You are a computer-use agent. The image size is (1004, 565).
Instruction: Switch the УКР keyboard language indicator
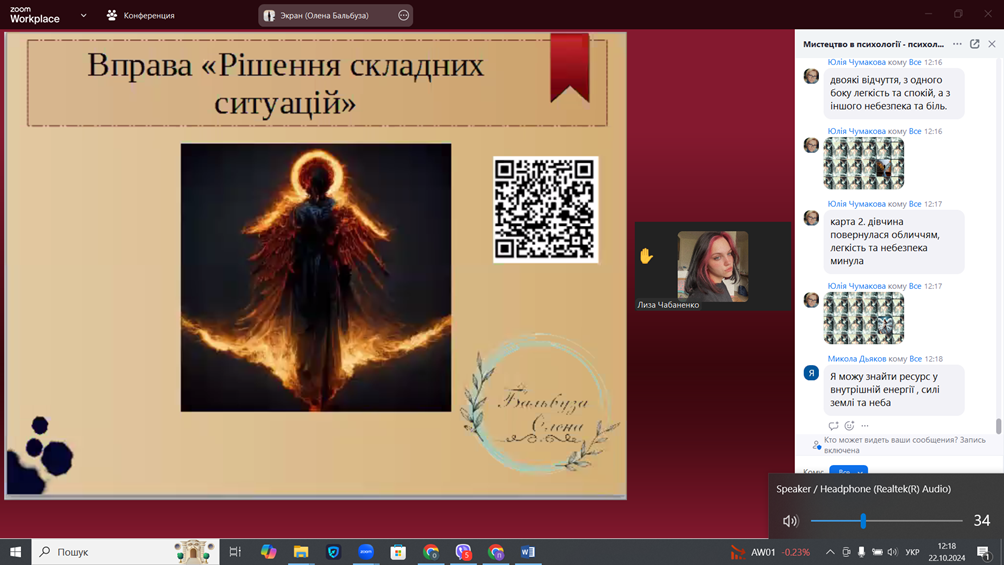click(x=912, y=552)
